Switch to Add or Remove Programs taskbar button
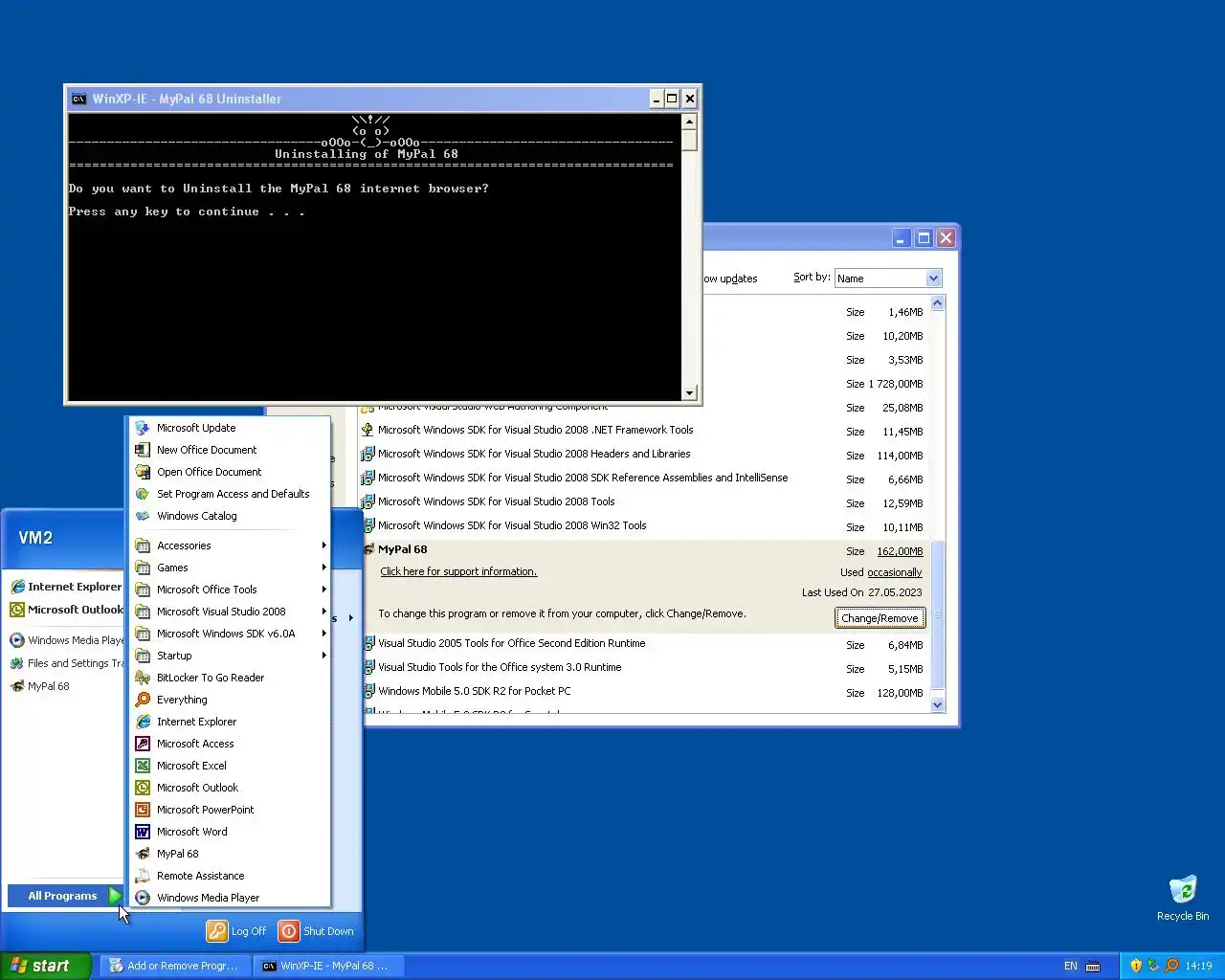 coord(174,966)
